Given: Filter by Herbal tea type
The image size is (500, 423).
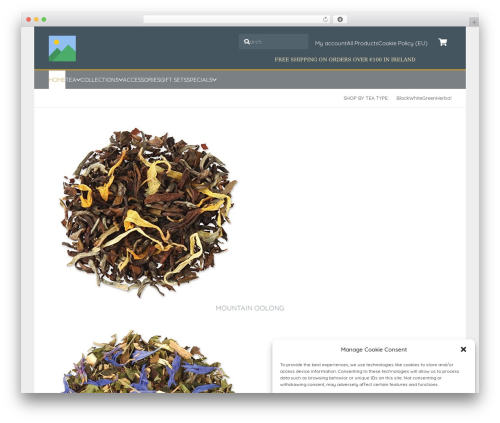Looking at the screenshot, I should point(444,98).
